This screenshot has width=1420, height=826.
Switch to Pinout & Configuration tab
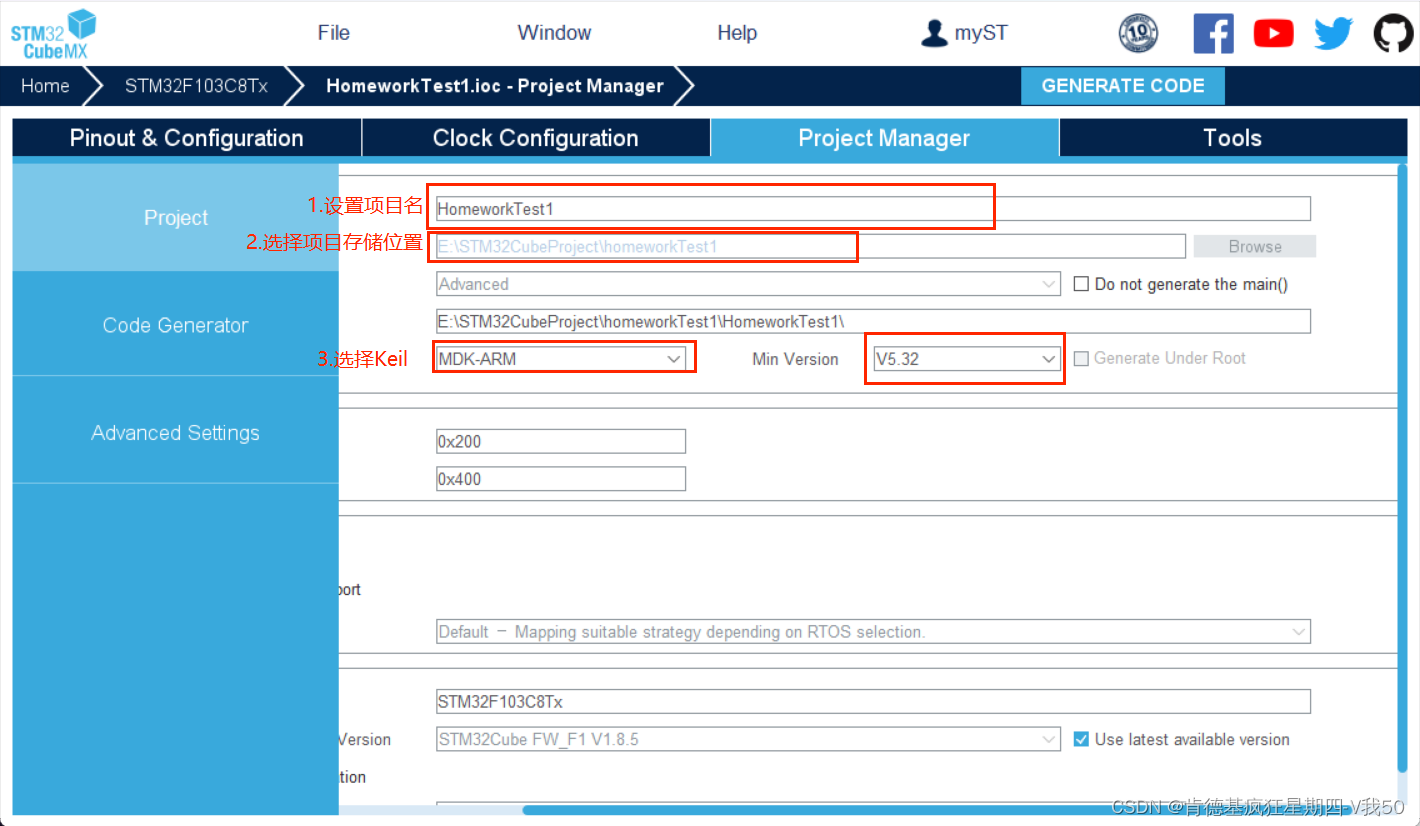[187, 138]
